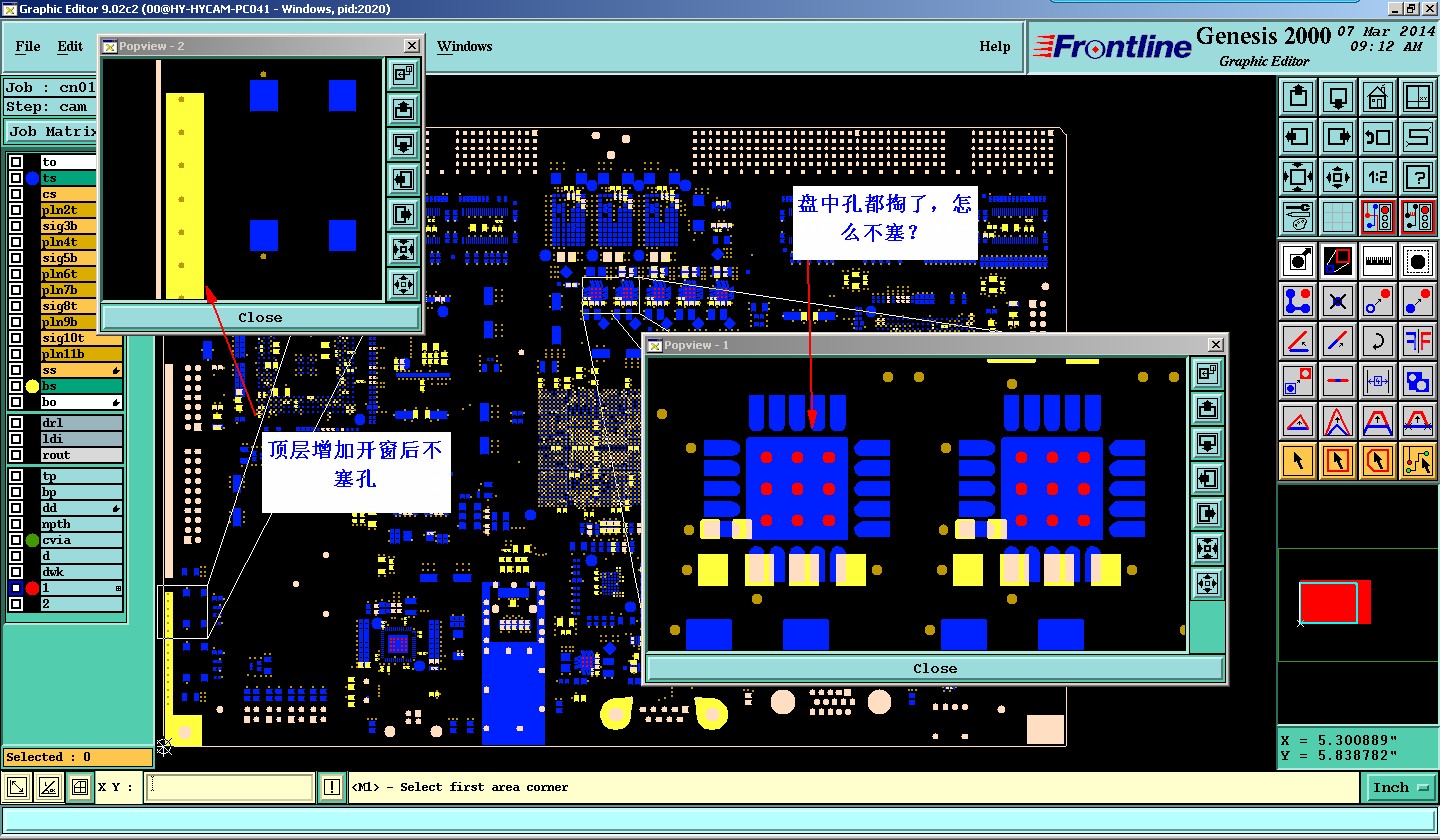Click the zoom-in arrows icon in Popview-2 toolbar

(x=404, y=249)
